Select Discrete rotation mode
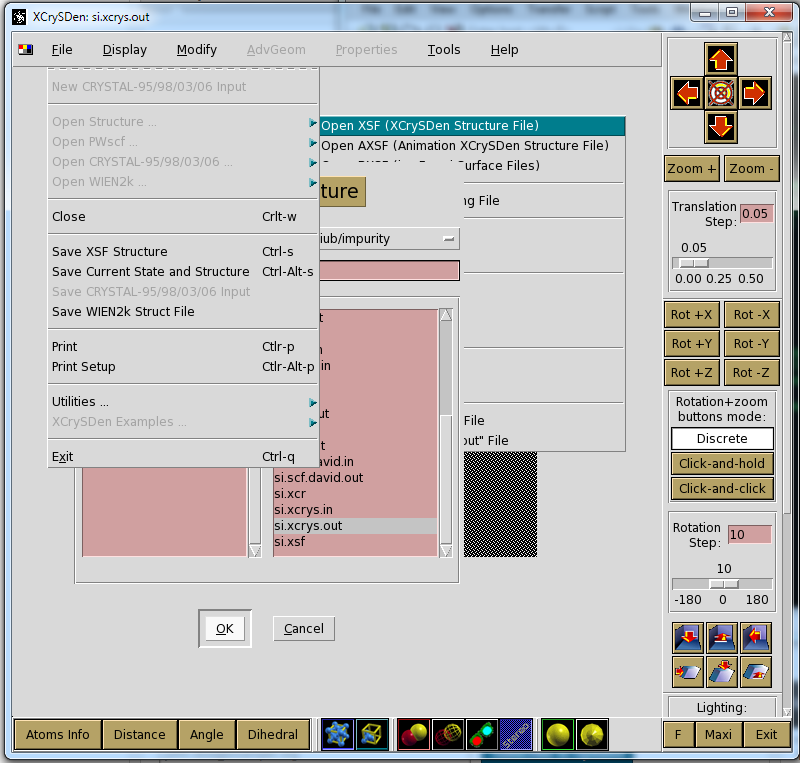The image size is (800, 763). [x=722, y=438]
